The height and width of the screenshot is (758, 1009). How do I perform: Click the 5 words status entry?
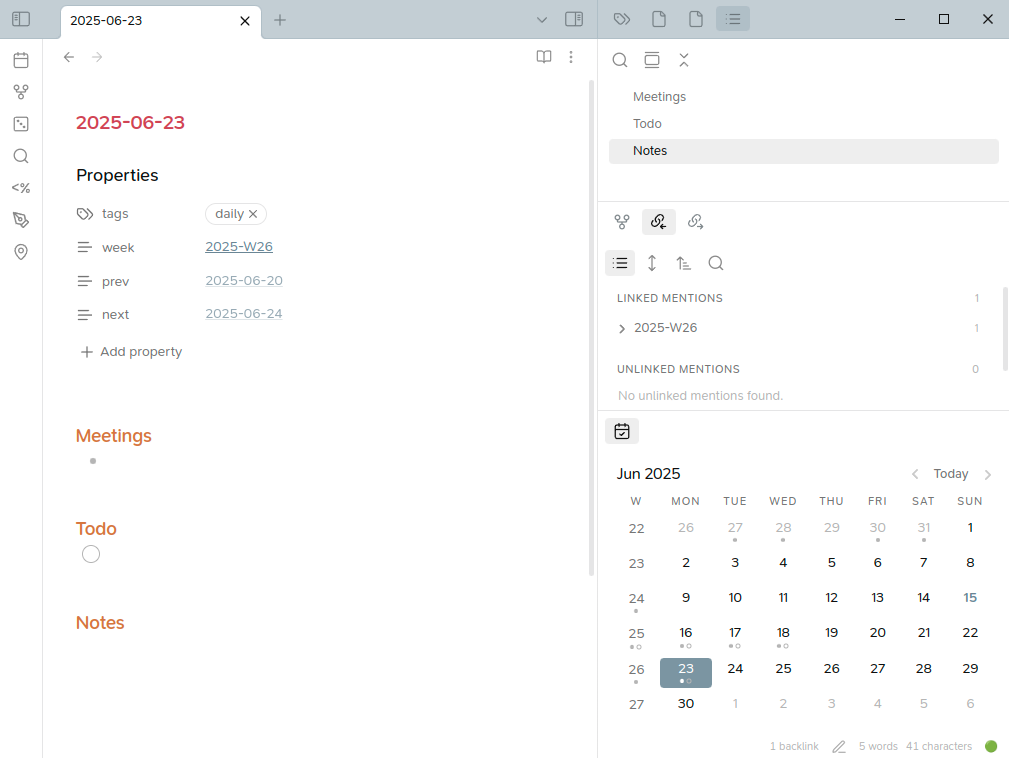point(878,746)
